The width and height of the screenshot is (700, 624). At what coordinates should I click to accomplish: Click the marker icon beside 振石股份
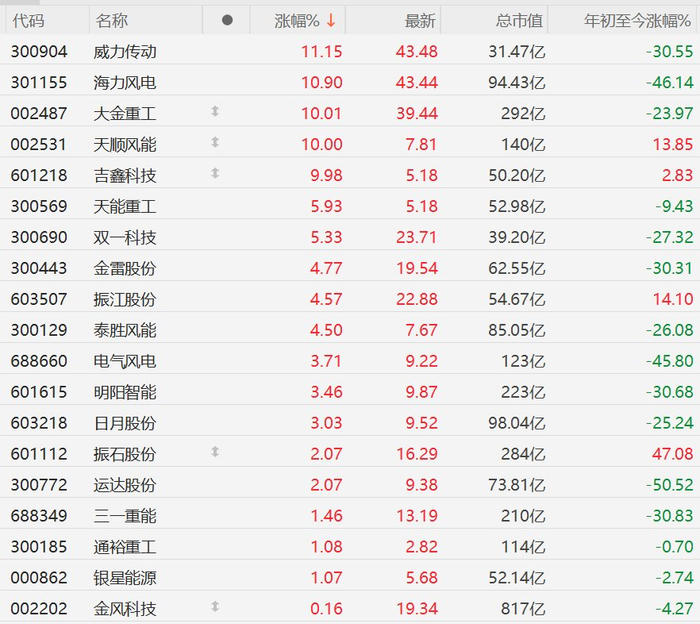click(x=215, y=452)
